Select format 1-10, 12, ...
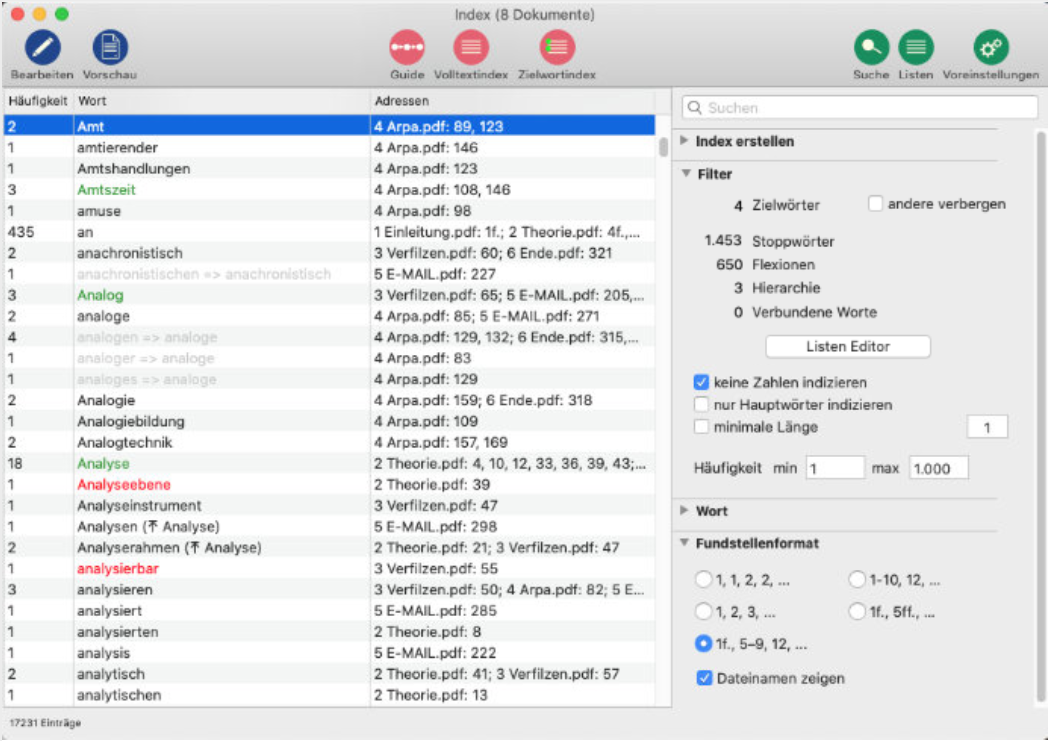 coord(857,579)
